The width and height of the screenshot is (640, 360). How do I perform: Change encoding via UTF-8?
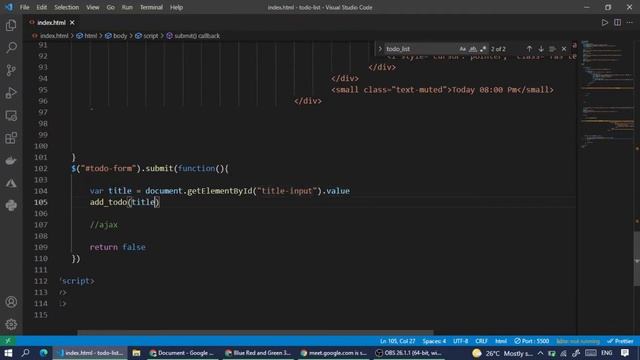click(x=460, y=341)
